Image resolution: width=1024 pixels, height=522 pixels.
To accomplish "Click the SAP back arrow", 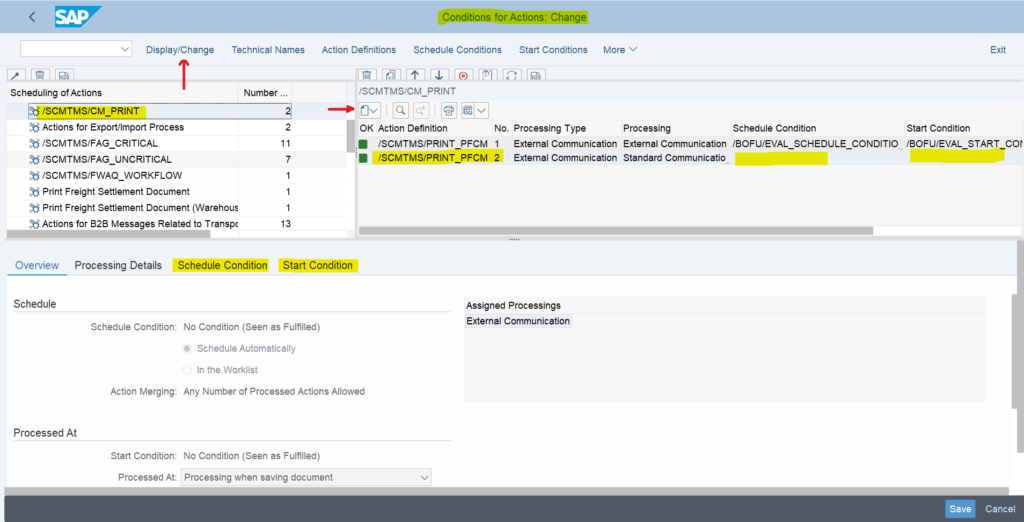I will pos(32,17).
